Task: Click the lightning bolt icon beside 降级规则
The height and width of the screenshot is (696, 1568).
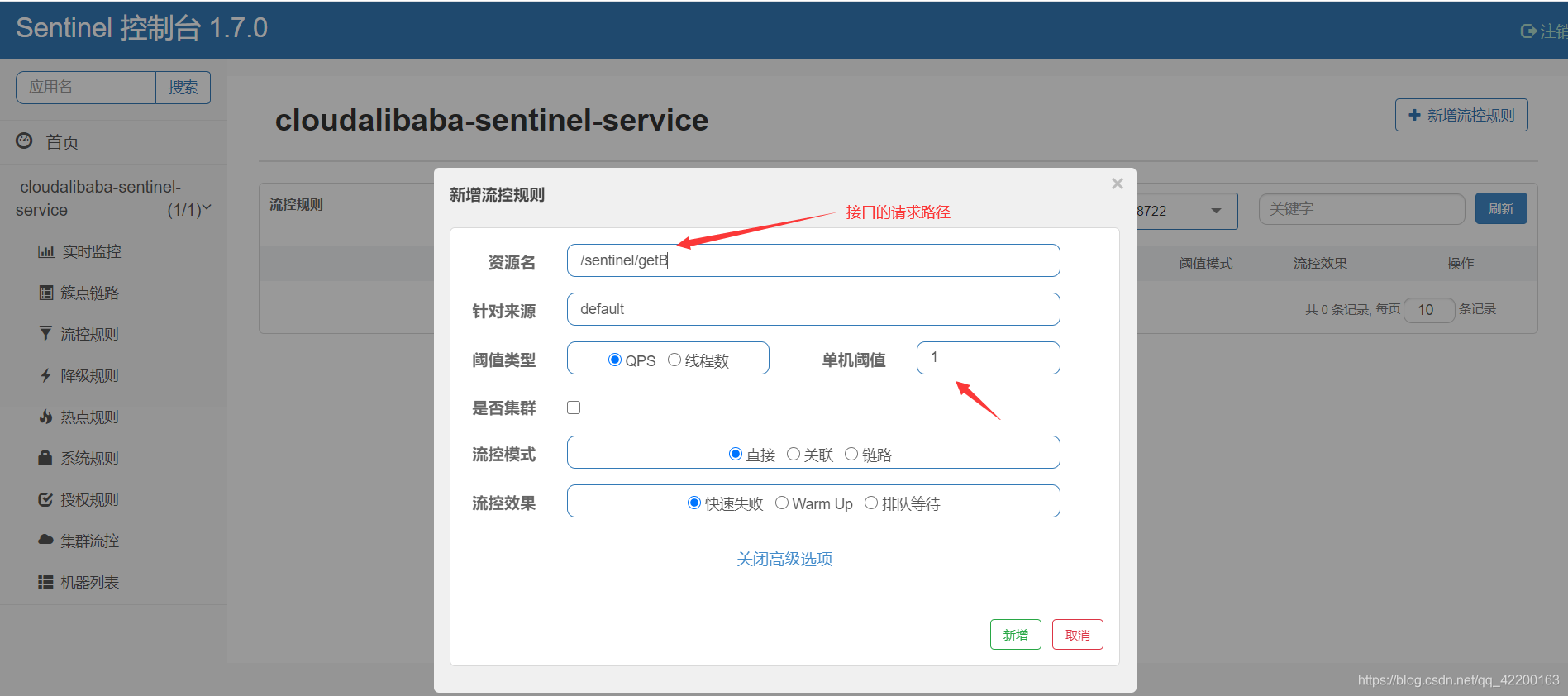Action: pos(45,375)
